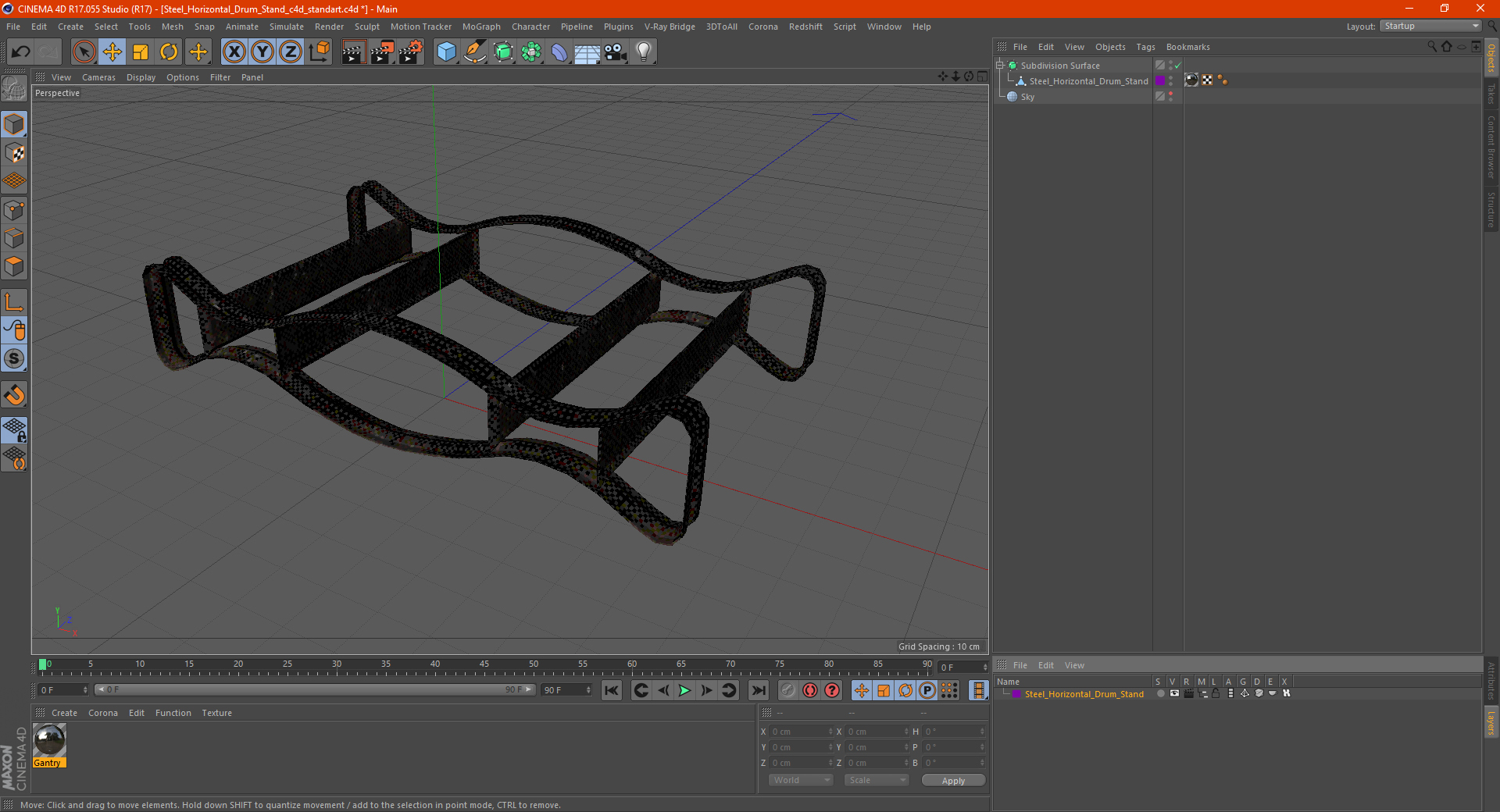Toggle coordinate system icon
Viewport: 1500px width, 812px height.
(x=319, y=52)
